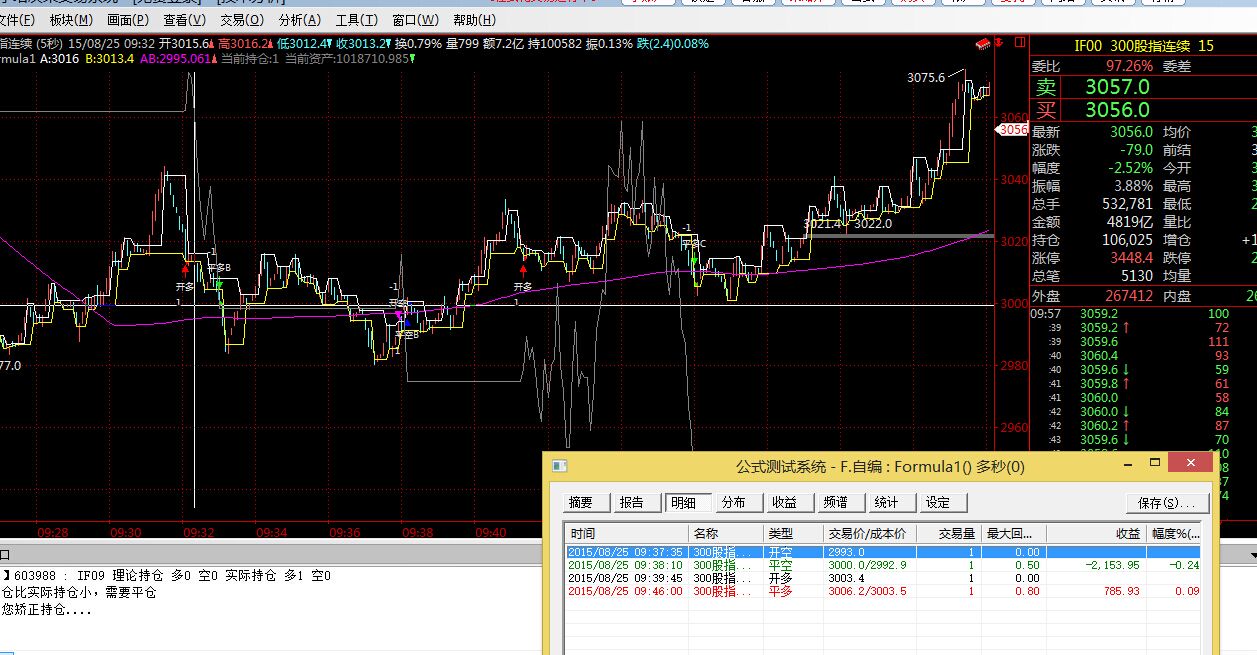Click the formula test dialog title-bar icon
The height and width of the screenshot is (655, 1257).
(560, 466)
